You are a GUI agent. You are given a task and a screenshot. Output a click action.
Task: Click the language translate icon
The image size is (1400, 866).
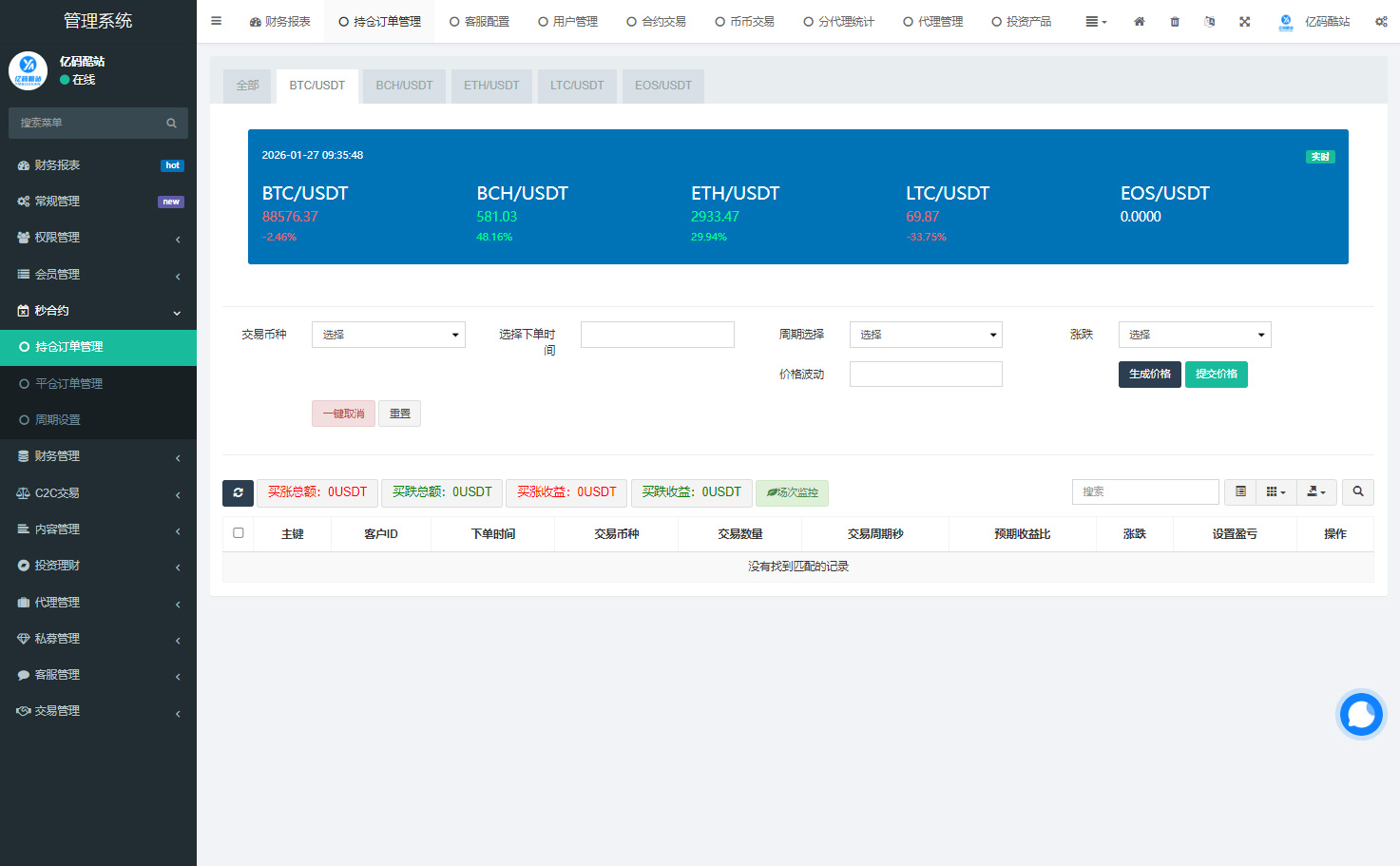point(1209,22)
